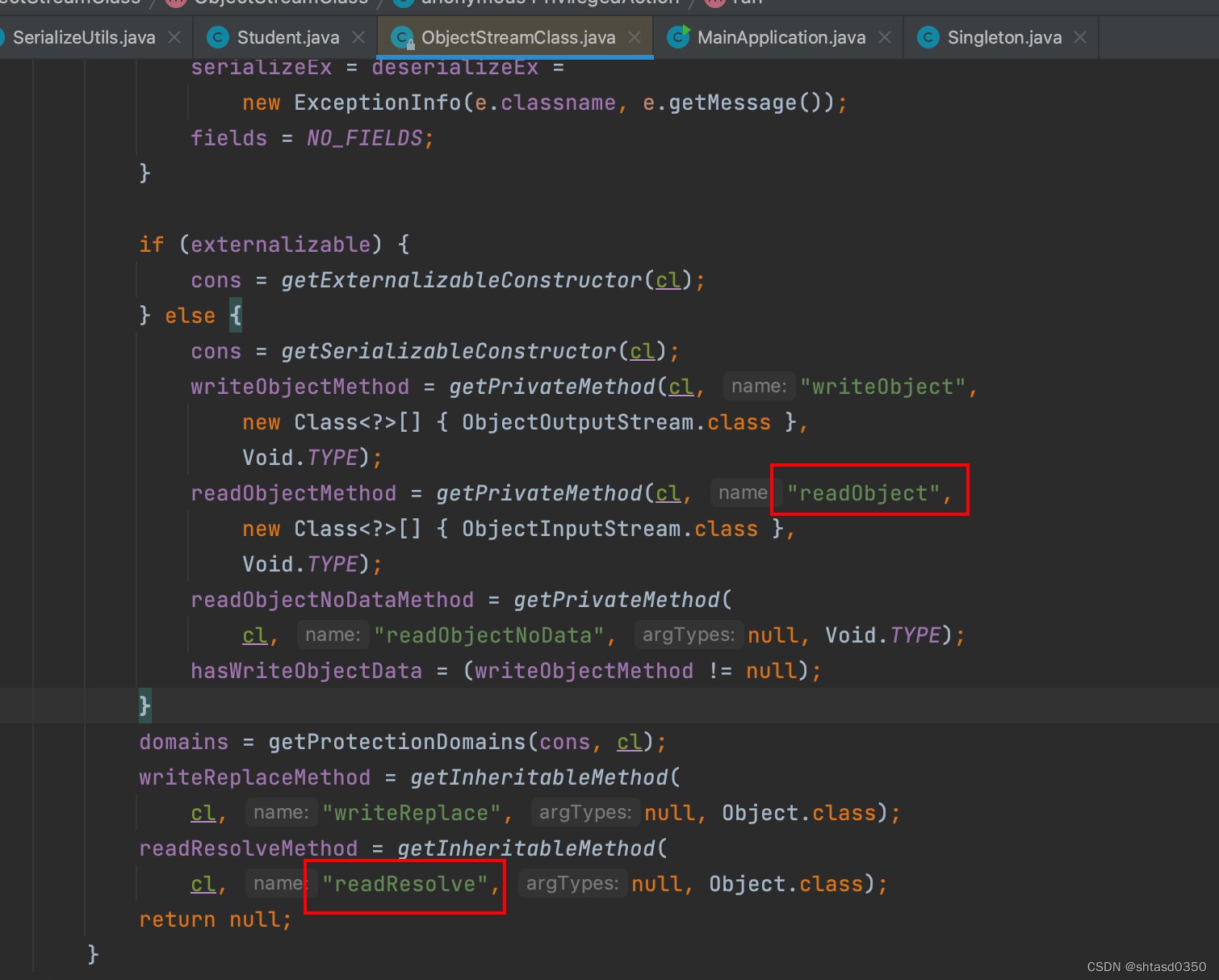Click getPrivateMethod on the readObjectNoDataMethod line
The image size is (1219, 980).
click(616, 600)
